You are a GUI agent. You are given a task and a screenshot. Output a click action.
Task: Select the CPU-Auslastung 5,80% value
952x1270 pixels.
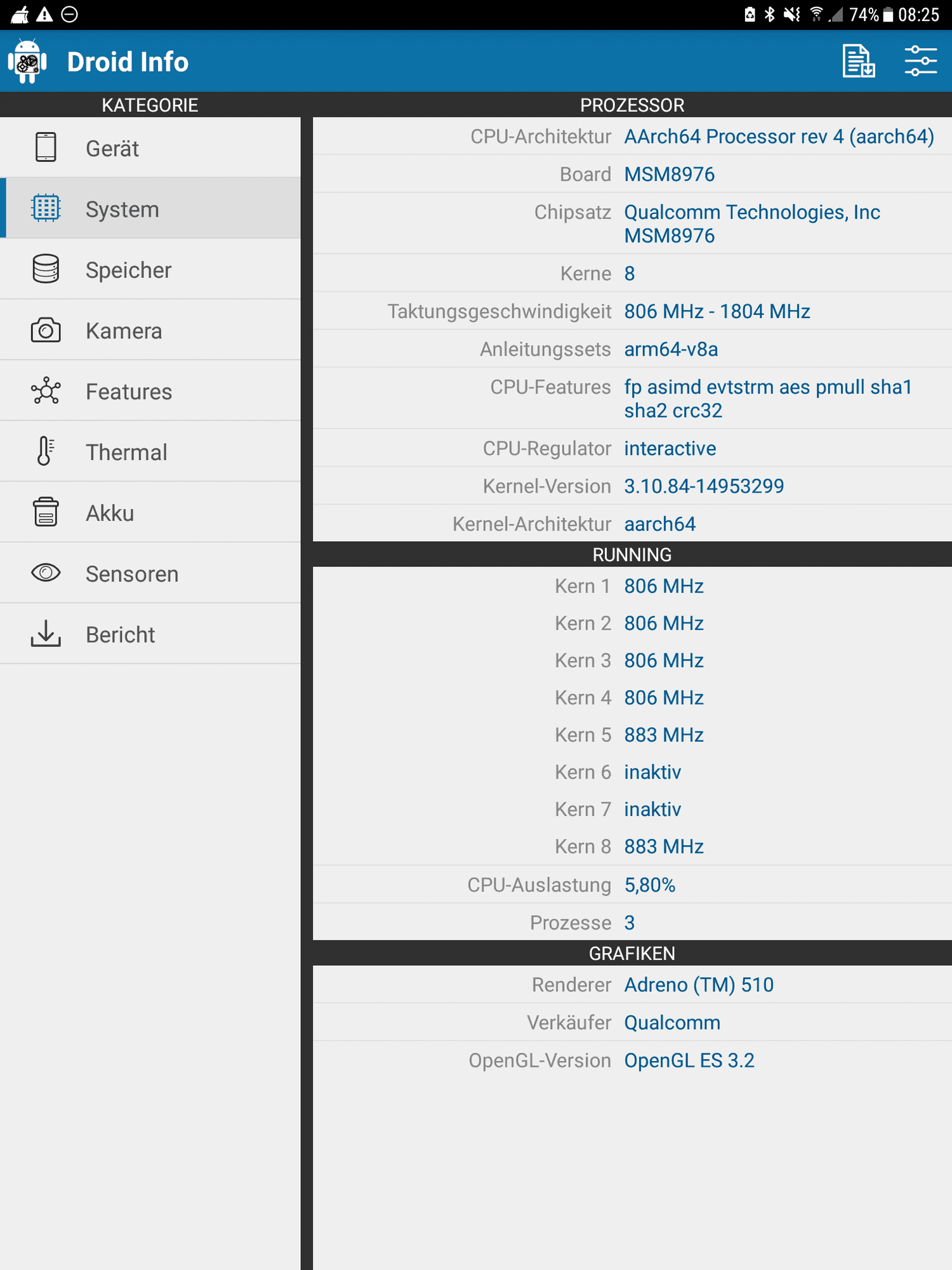click(649, 885)
